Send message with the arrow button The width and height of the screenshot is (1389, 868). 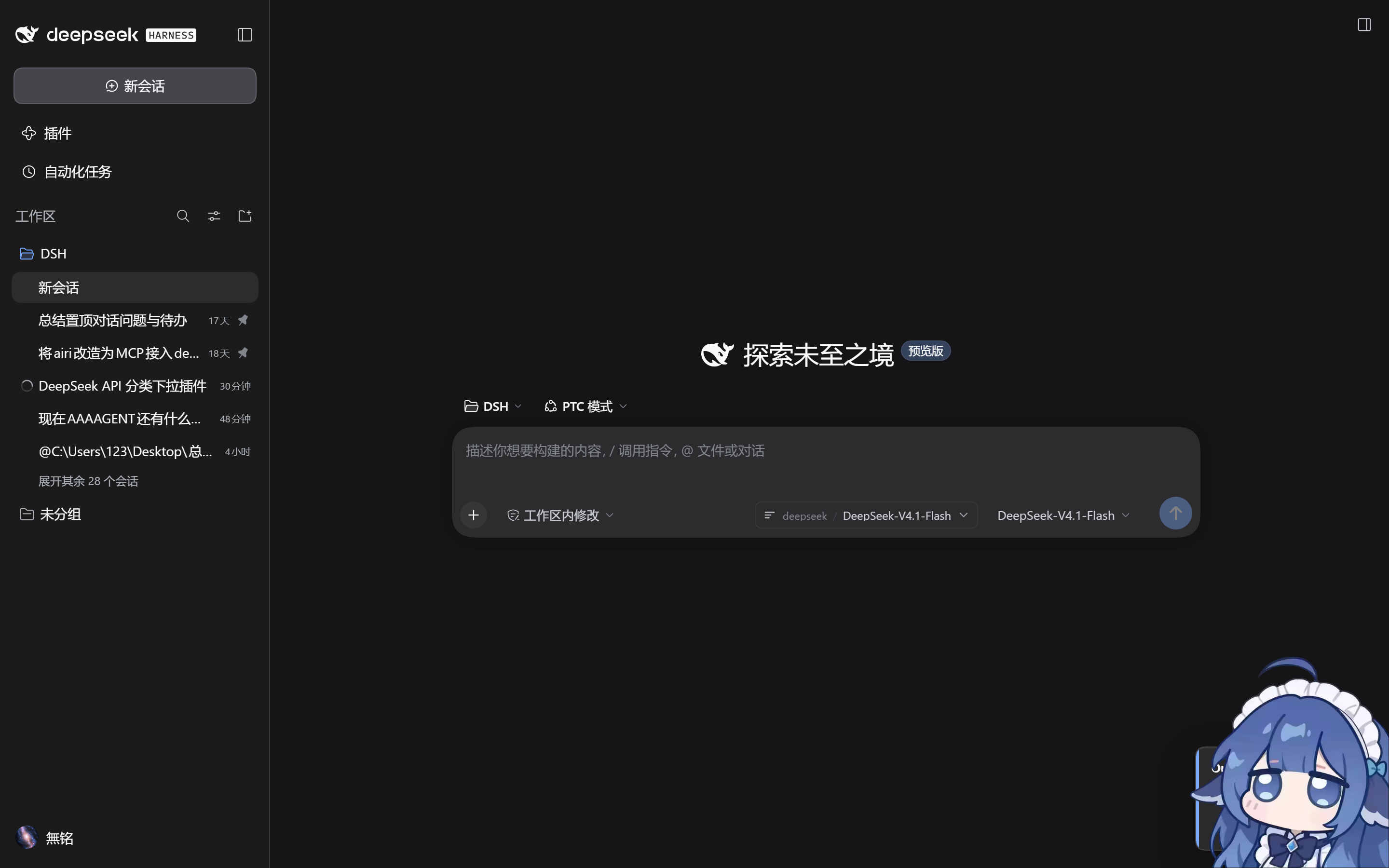[1175, 513]
